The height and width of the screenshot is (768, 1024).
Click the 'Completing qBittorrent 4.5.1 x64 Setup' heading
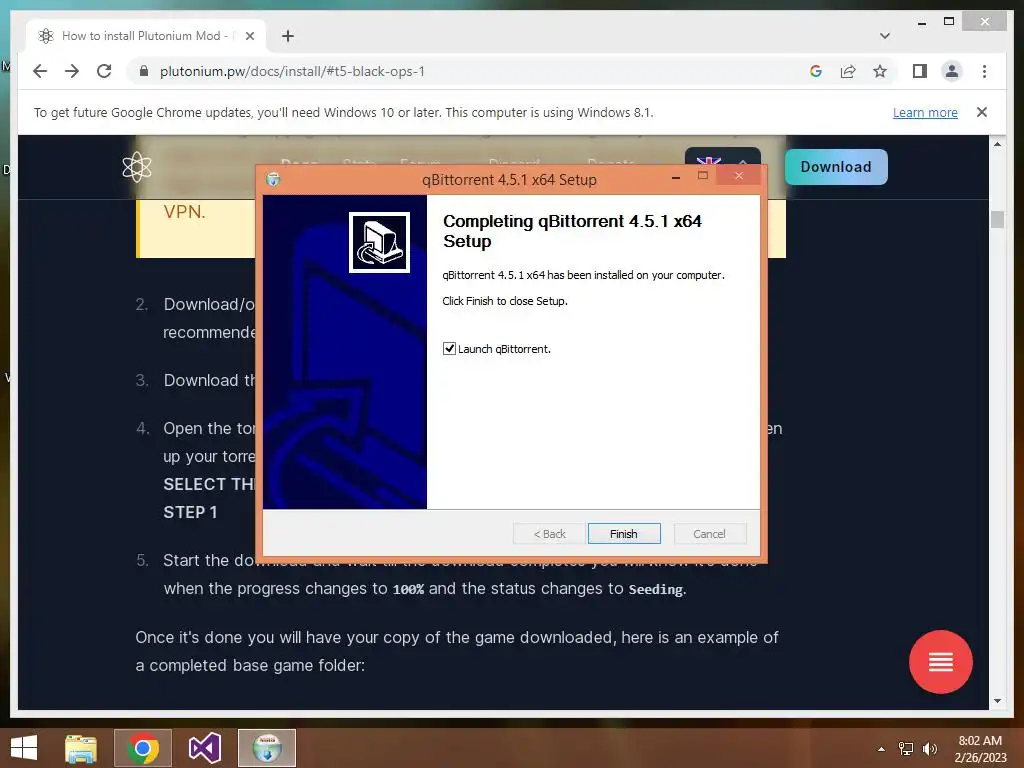coord(572,231)
